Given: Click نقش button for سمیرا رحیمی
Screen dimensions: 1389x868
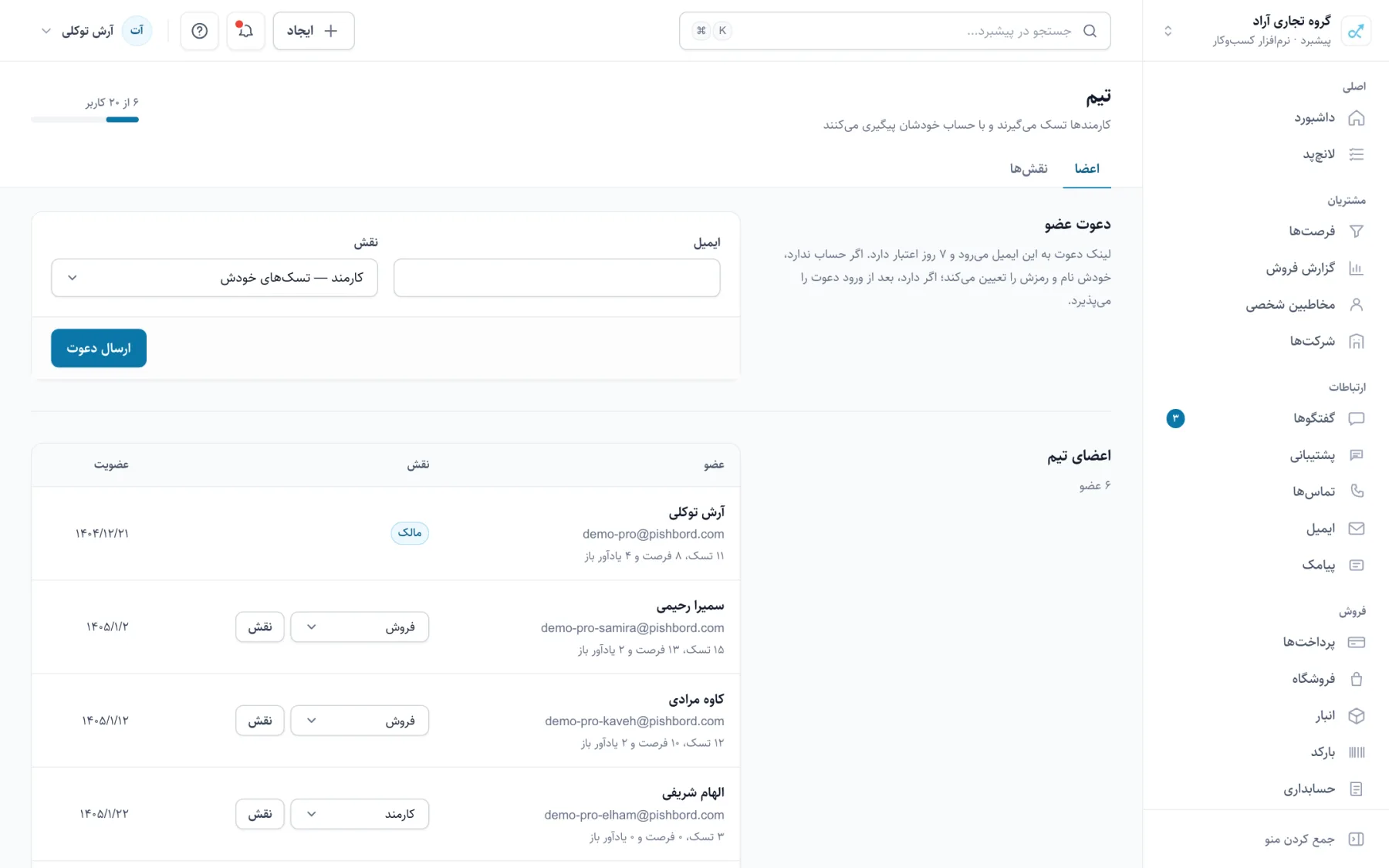Looking at the screenshot, I should 260,627.
